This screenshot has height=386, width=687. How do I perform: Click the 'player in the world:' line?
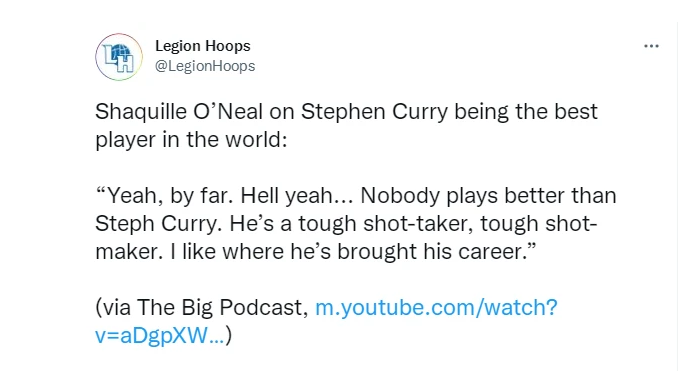191,140
